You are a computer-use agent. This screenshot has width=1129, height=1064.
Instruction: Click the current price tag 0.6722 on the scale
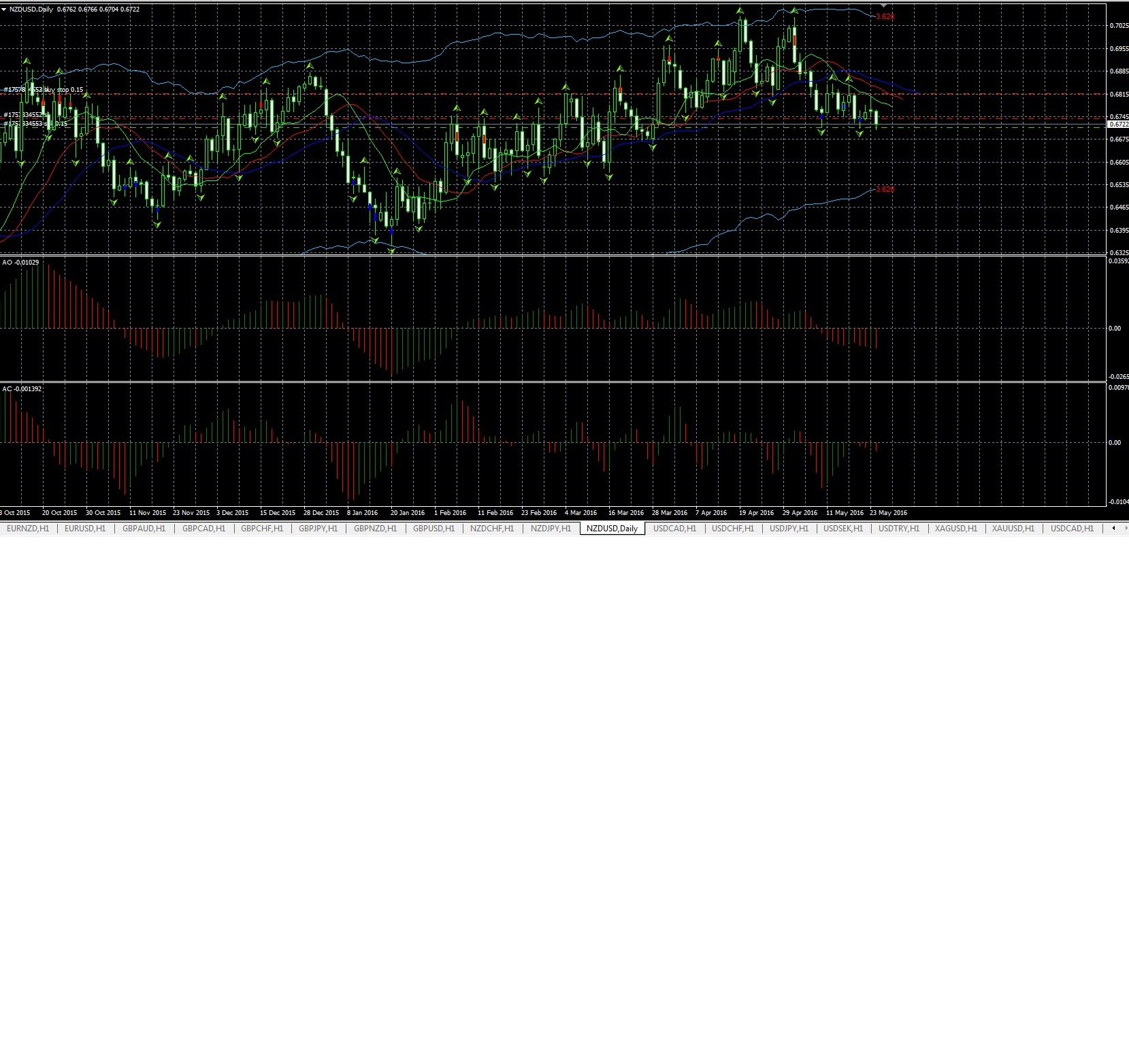point(1119,124)
